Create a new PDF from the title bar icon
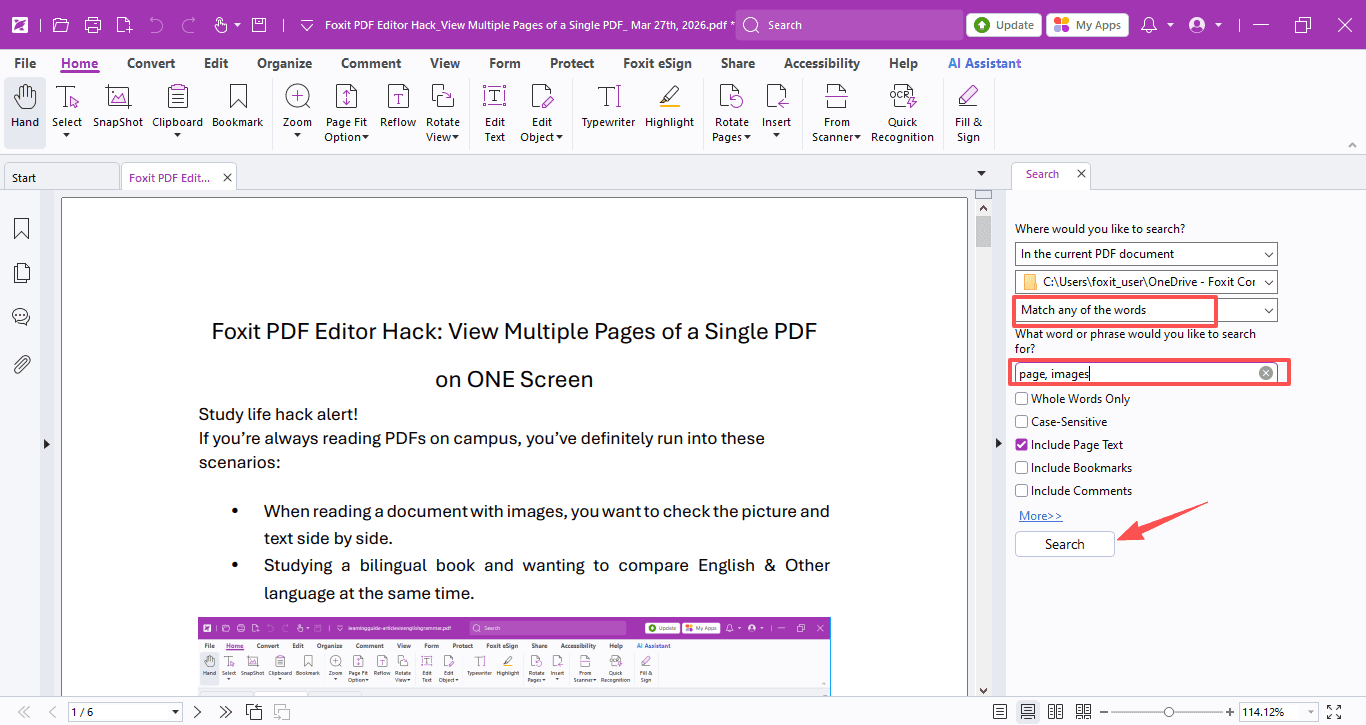The height and width of the screenshot is (725, 1366). coord(124,25)
